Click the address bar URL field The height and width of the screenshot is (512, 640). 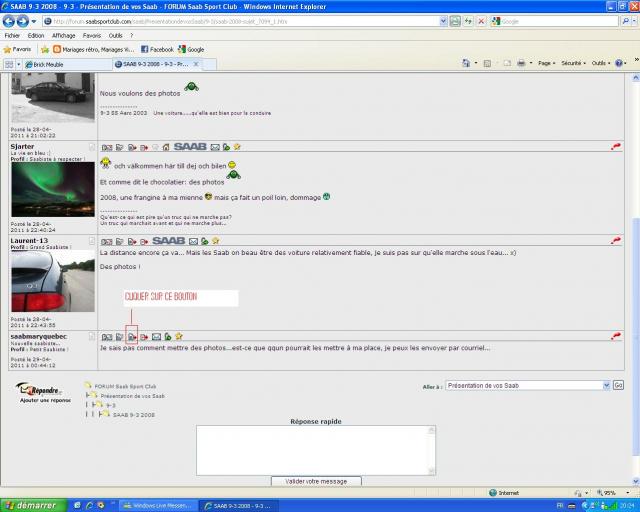241,21
